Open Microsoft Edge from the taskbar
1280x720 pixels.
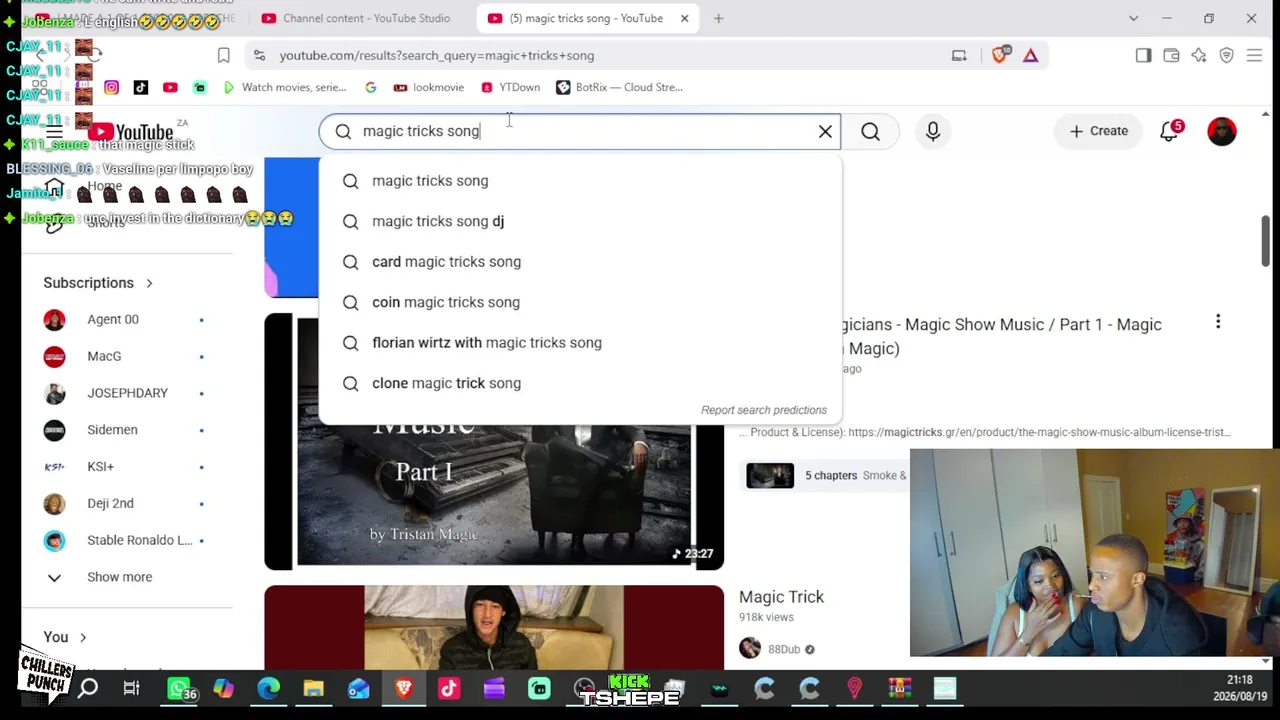[x=268, y=688]
